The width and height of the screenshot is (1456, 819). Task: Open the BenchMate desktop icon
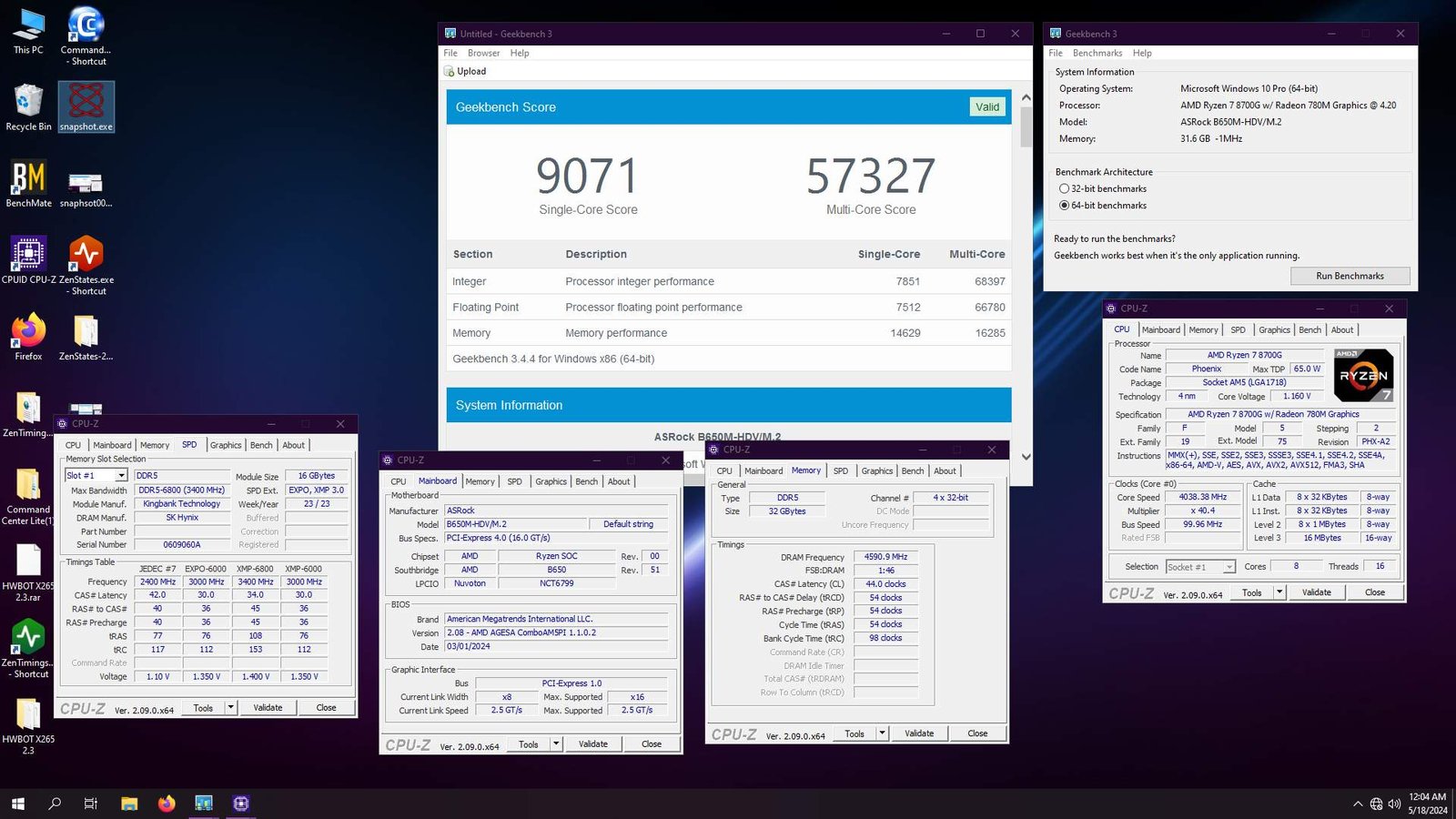28,178
